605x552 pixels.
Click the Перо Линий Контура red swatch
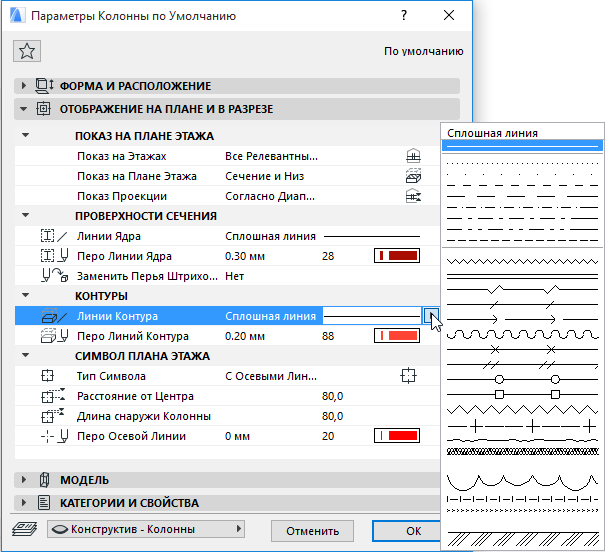(397, 336)
